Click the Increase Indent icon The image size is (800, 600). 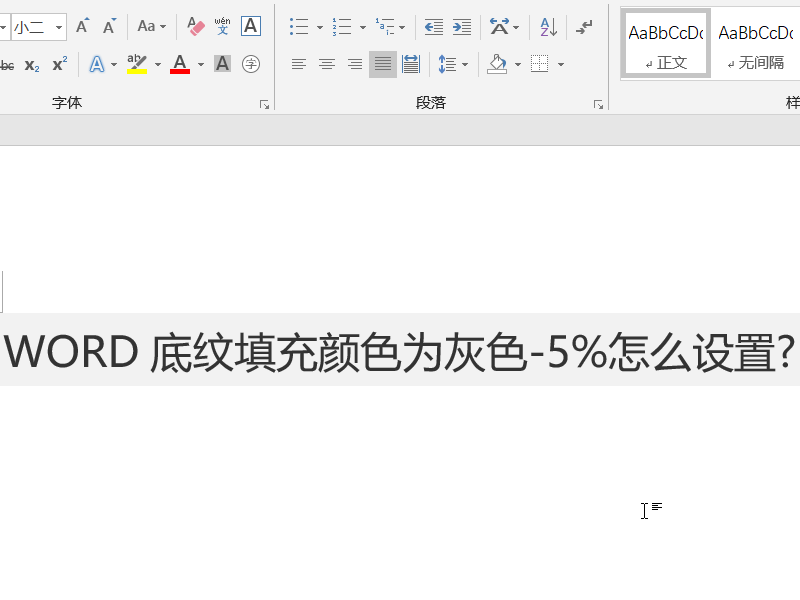point(462,27)
